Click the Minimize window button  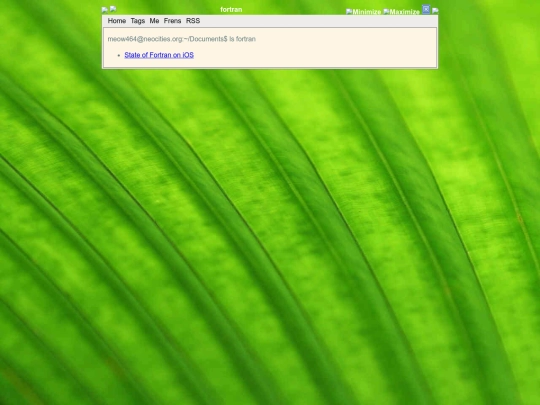[364, 12]
